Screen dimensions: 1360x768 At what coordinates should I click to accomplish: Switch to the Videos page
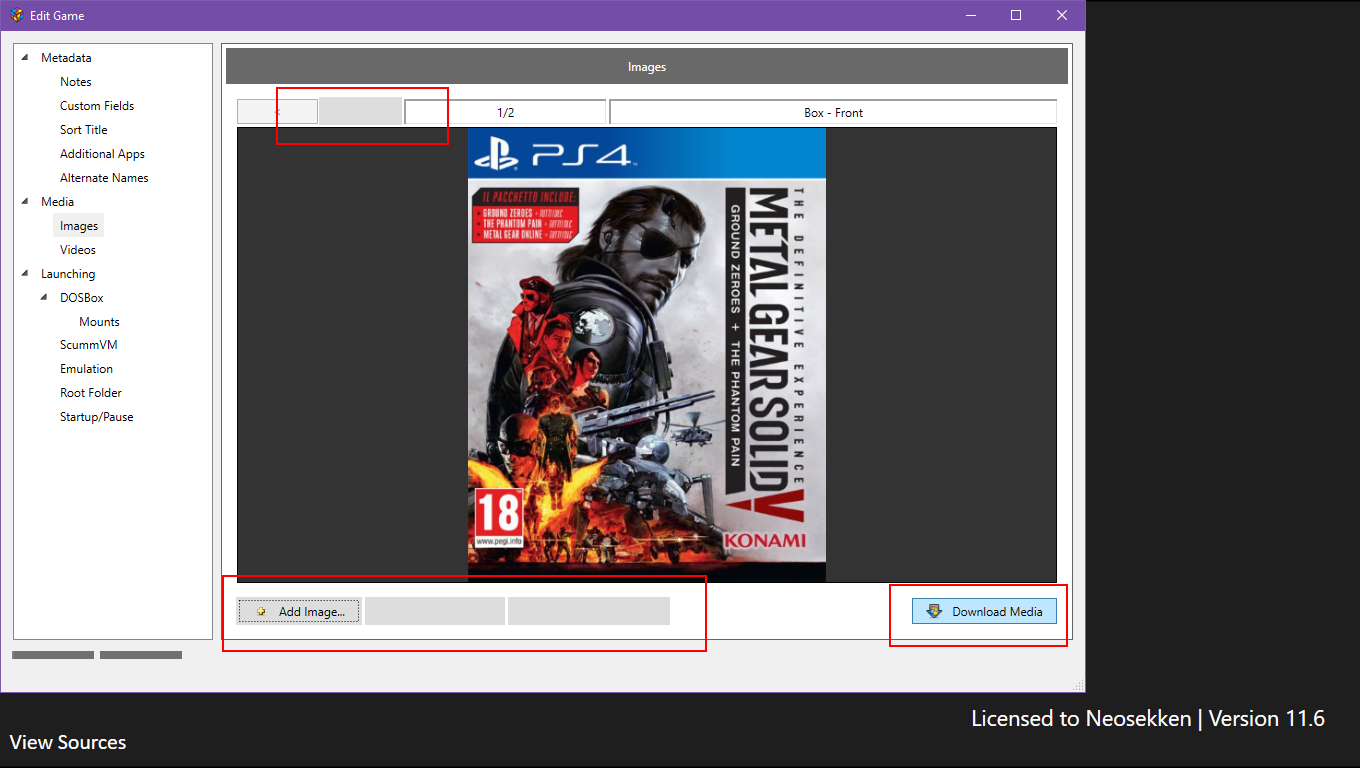[78, 250]
